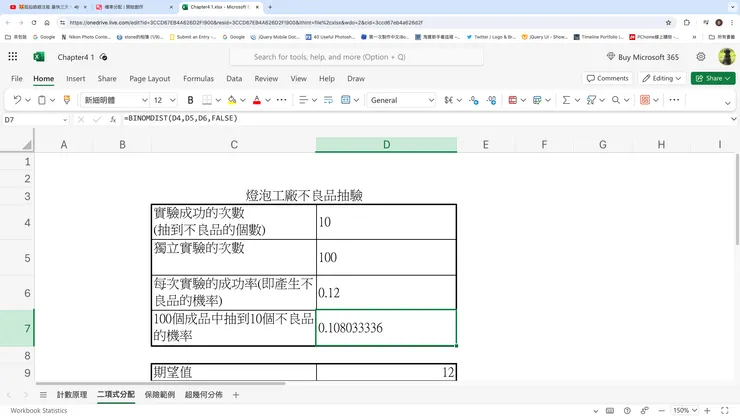The width and height of the screenshot is (740, 416).
Task: Click the Format as Table icon
Action: pos(537,100)
